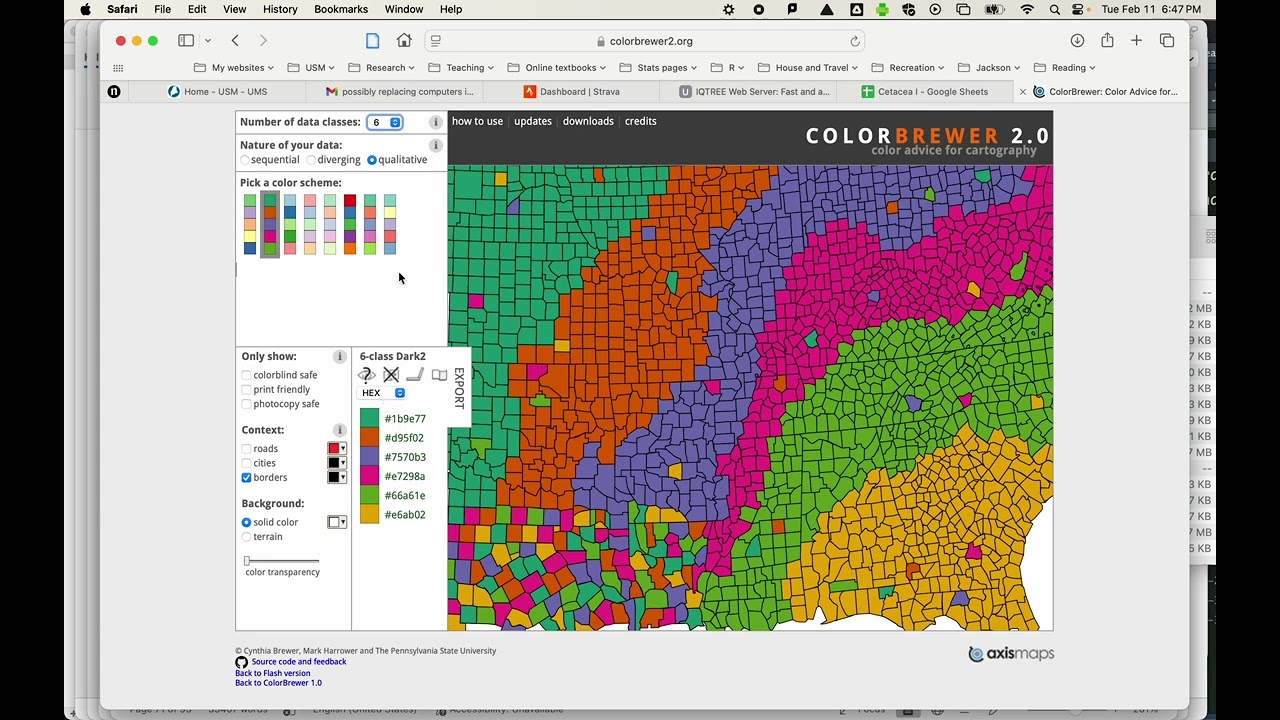Switch to Home - USM - UMS tab

coord(217,92)
